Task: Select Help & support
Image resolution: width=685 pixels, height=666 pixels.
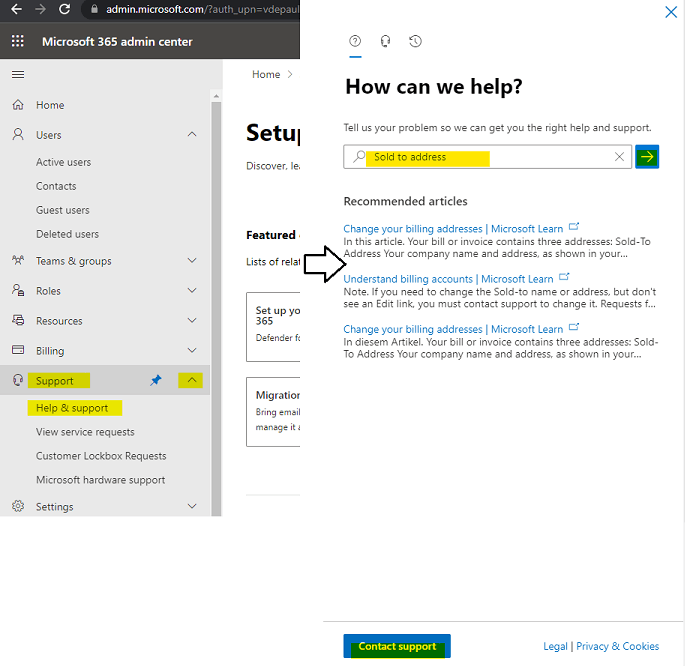Action: [x=72, y=408]
